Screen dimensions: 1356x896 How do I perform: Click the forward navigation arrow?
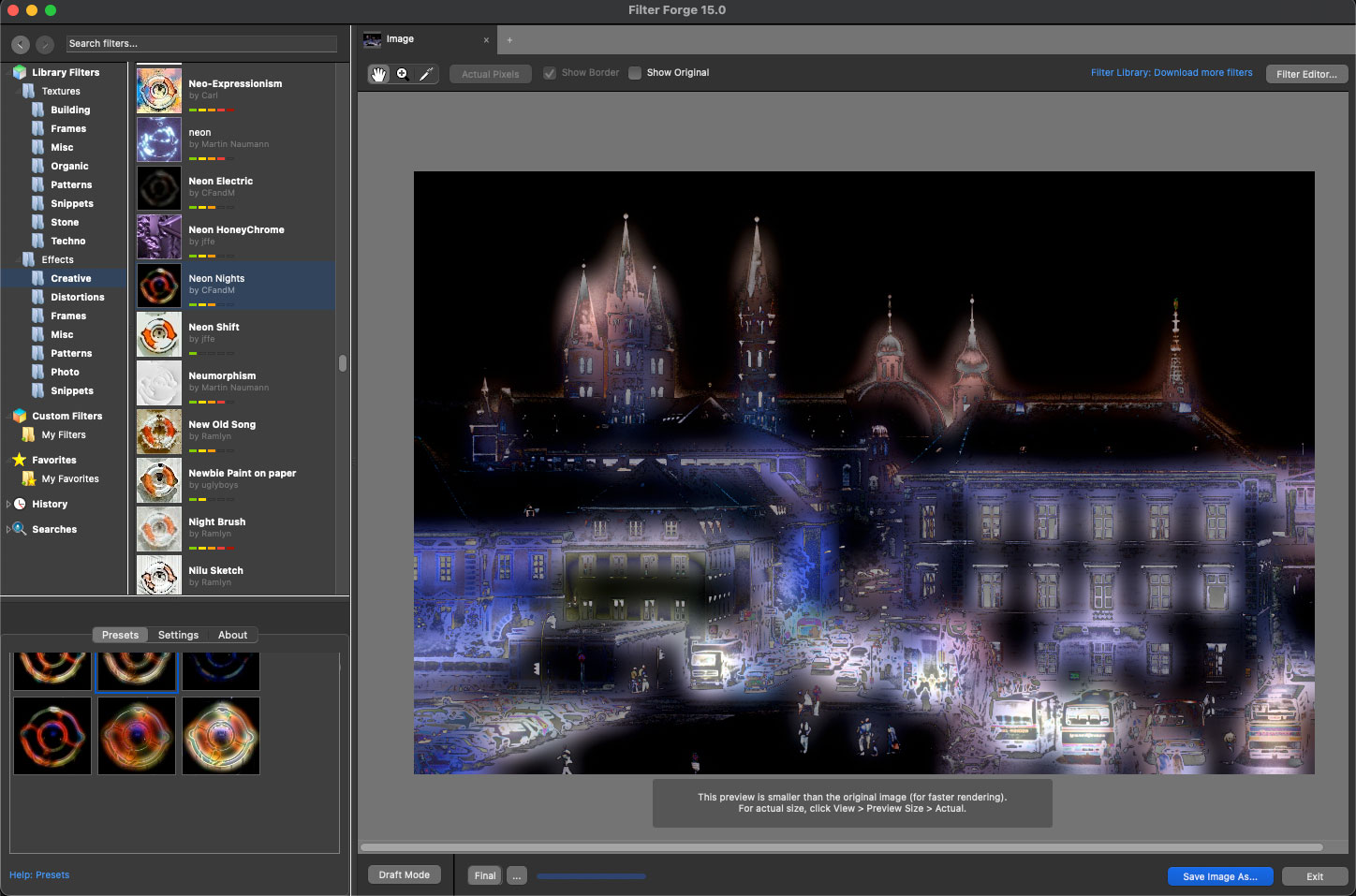click(x=45, y=44)
